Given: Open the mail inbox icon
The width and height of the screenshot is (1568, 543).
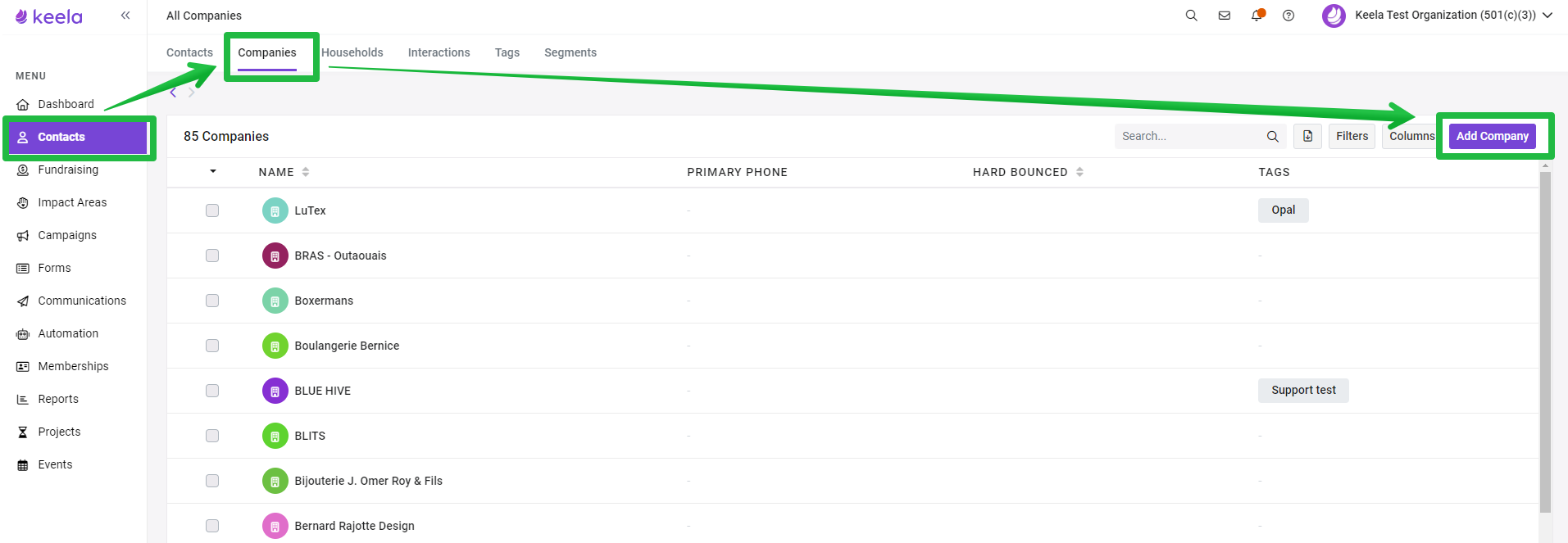Looking at the screenshot, I should 1224,16.
